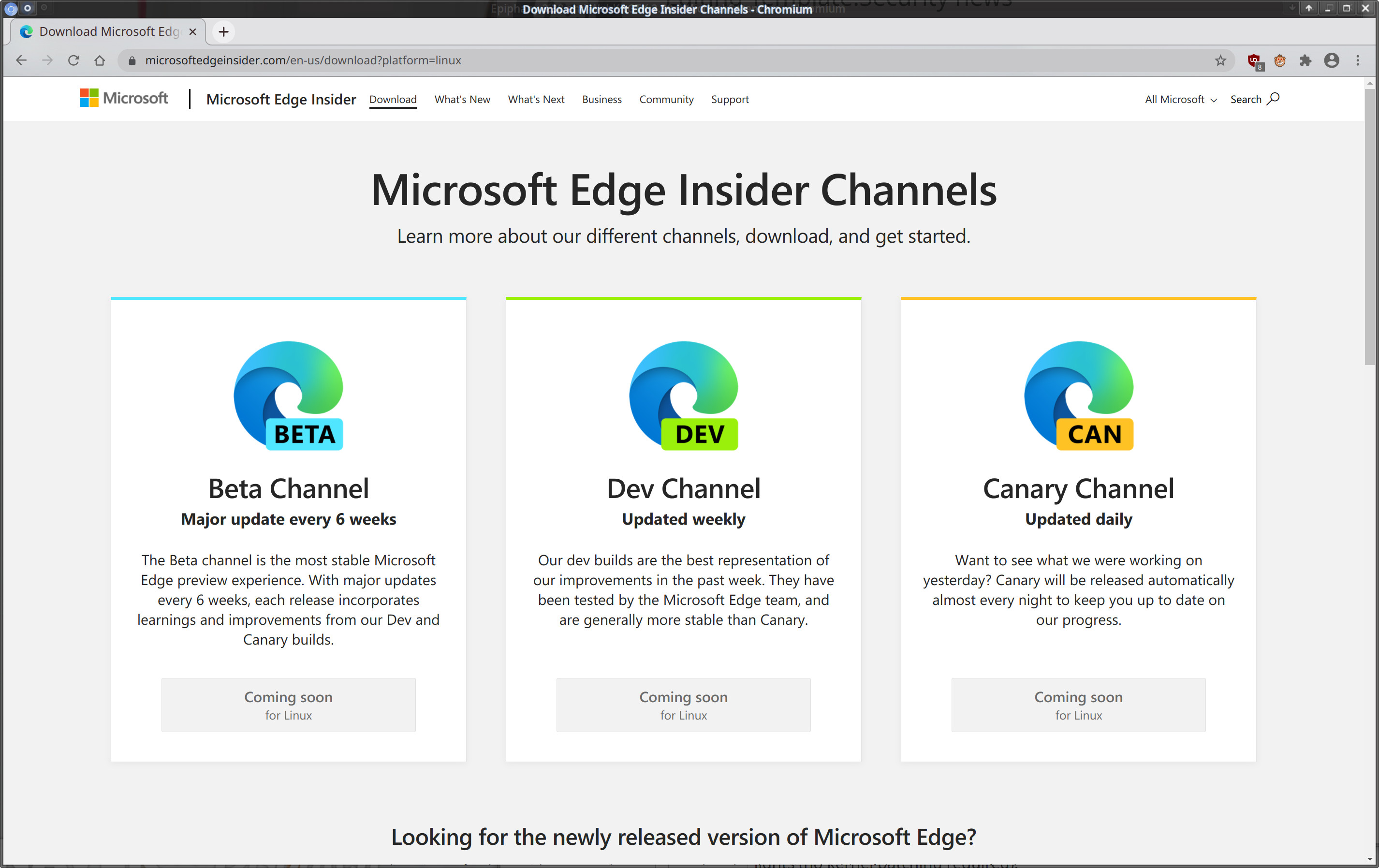Open the Search icon in top navigation
This screenshot has width=1379, height=868.
(x=1272, y=99)
